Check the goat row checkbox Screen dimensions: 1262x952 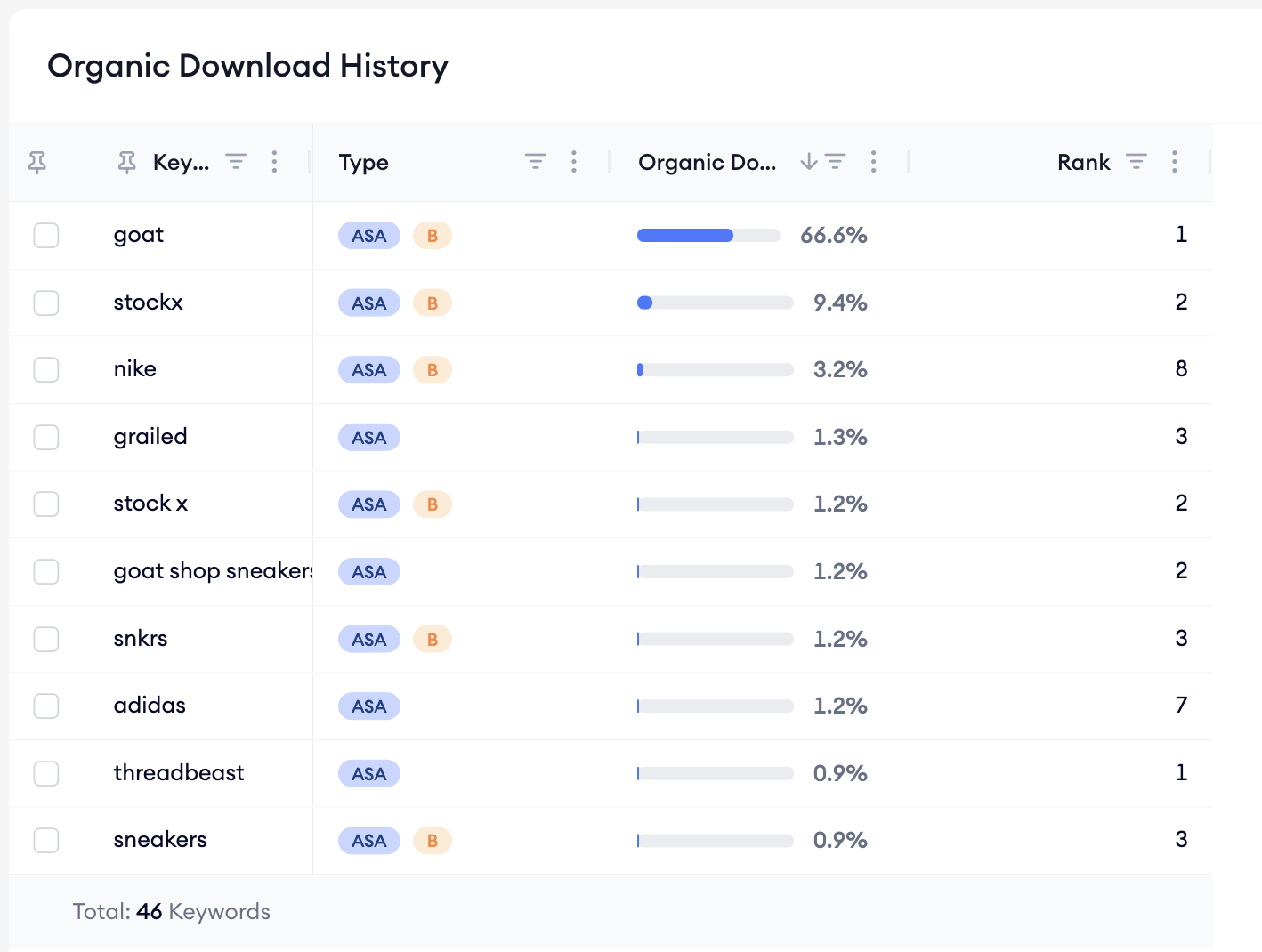[x=46, y=236]
